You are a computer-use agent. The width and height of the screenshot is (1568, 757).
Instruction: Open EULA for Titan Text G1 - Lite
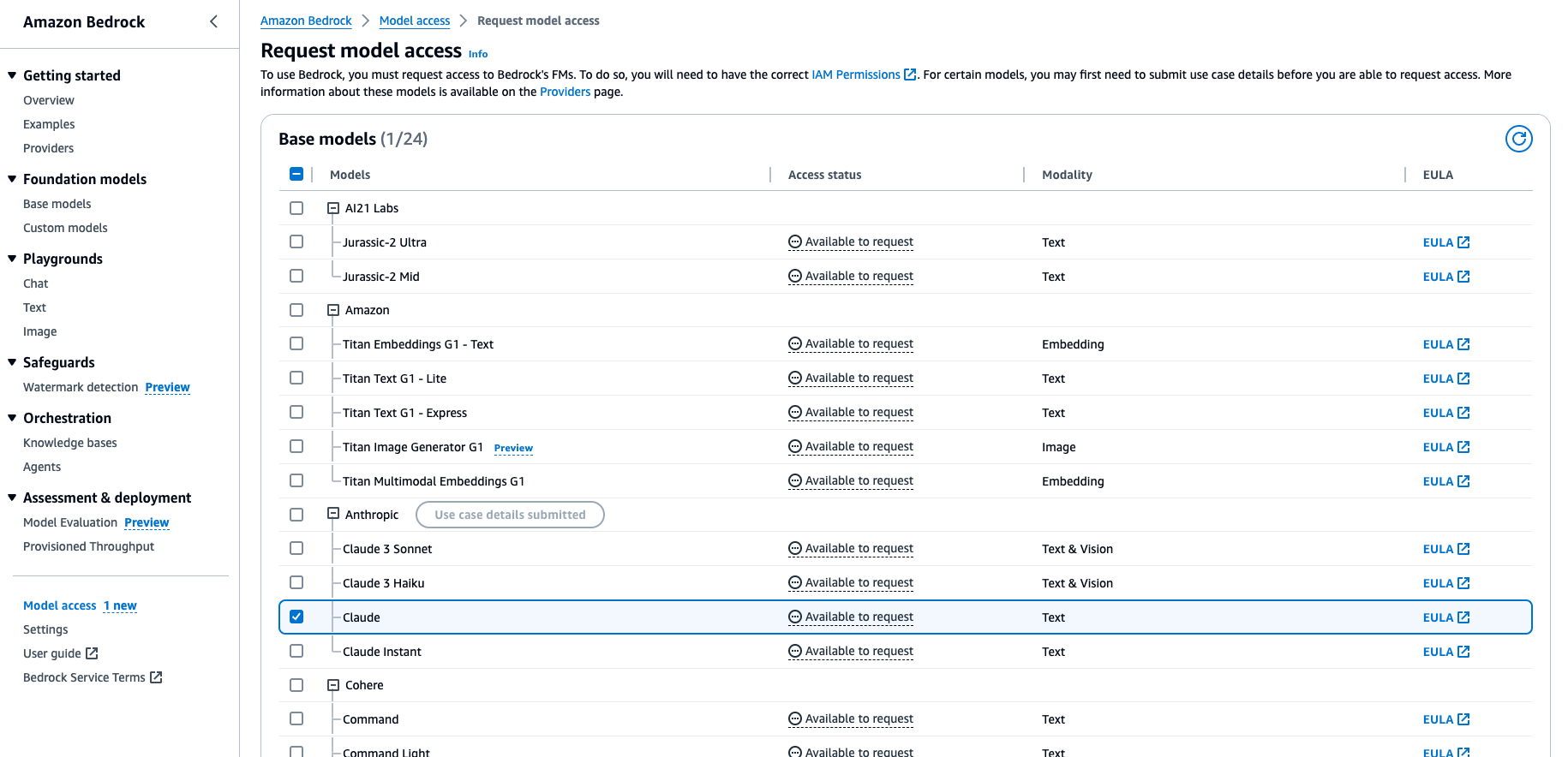(x=1446, y=378)
